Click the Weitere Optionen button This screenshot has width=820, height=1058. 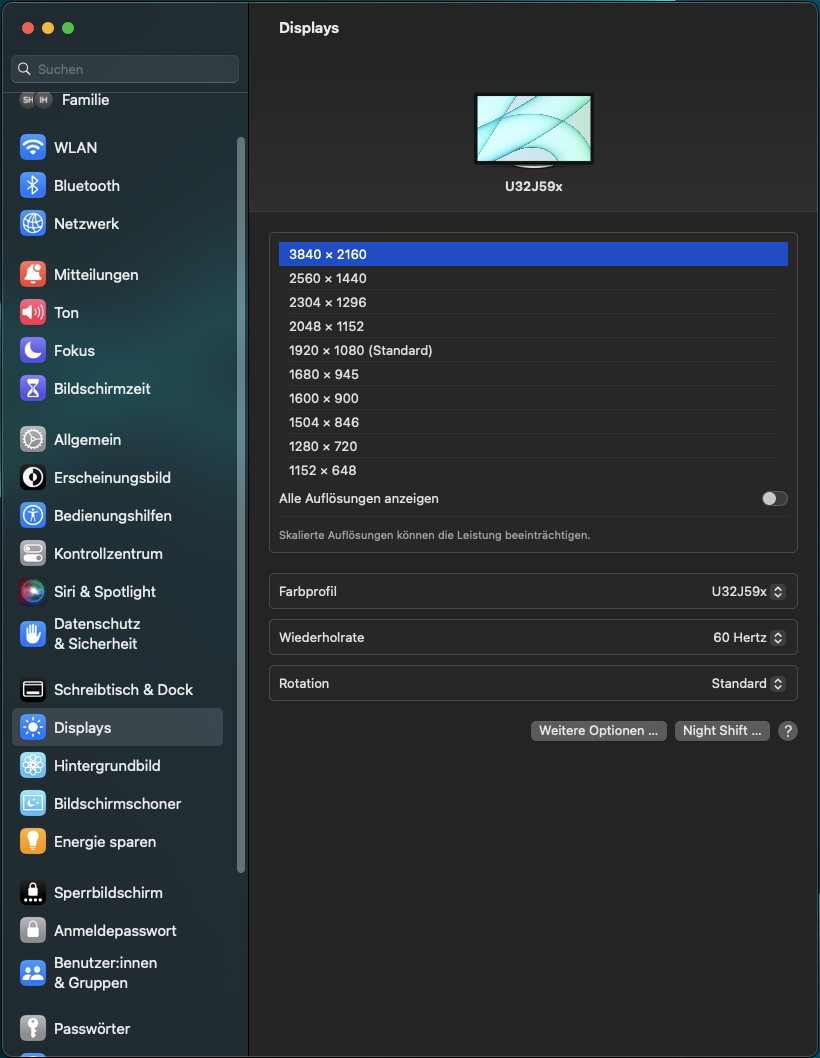599,731
